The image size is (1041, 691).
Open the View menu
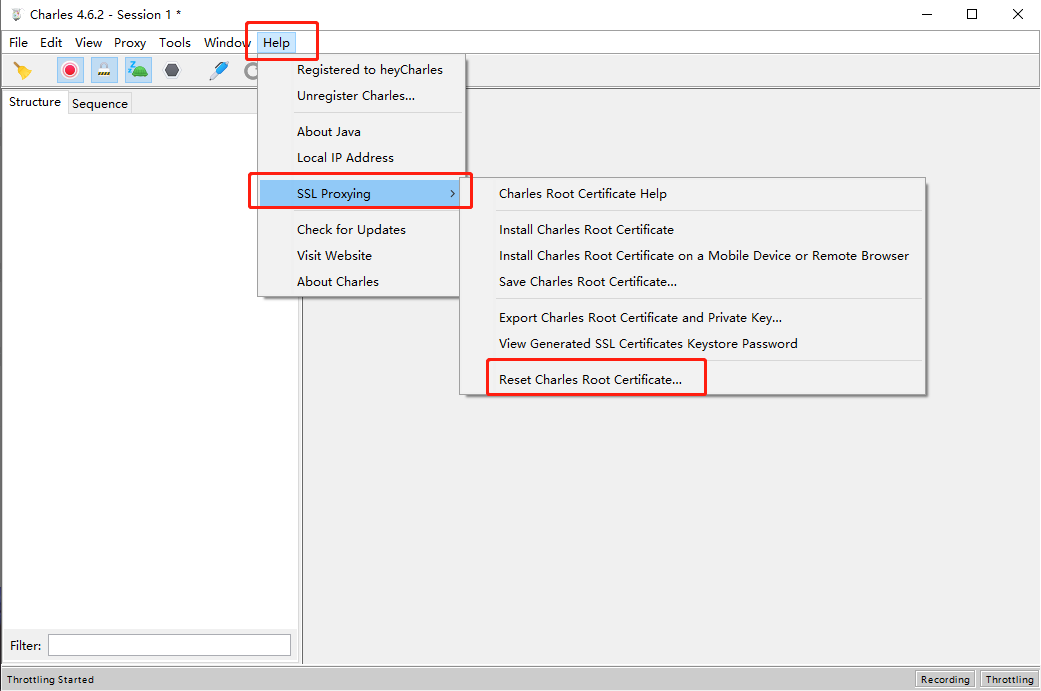pos(88,42)
